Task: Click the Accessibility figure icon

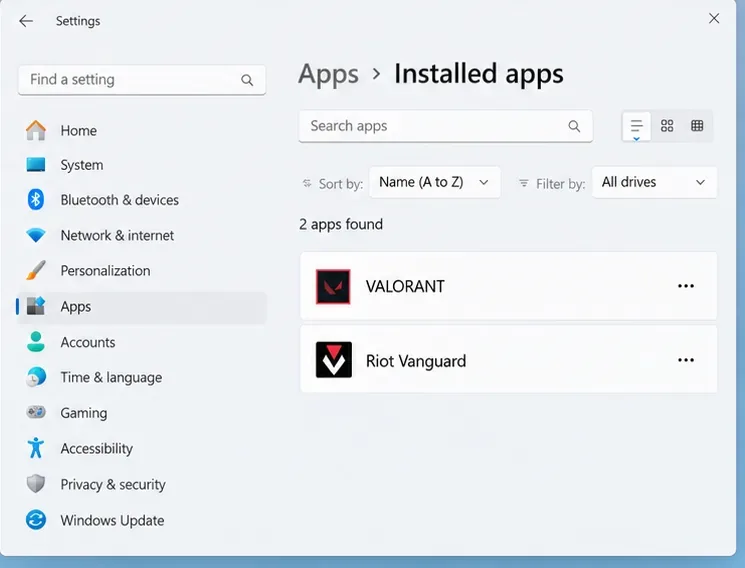Action: (36, 448)
